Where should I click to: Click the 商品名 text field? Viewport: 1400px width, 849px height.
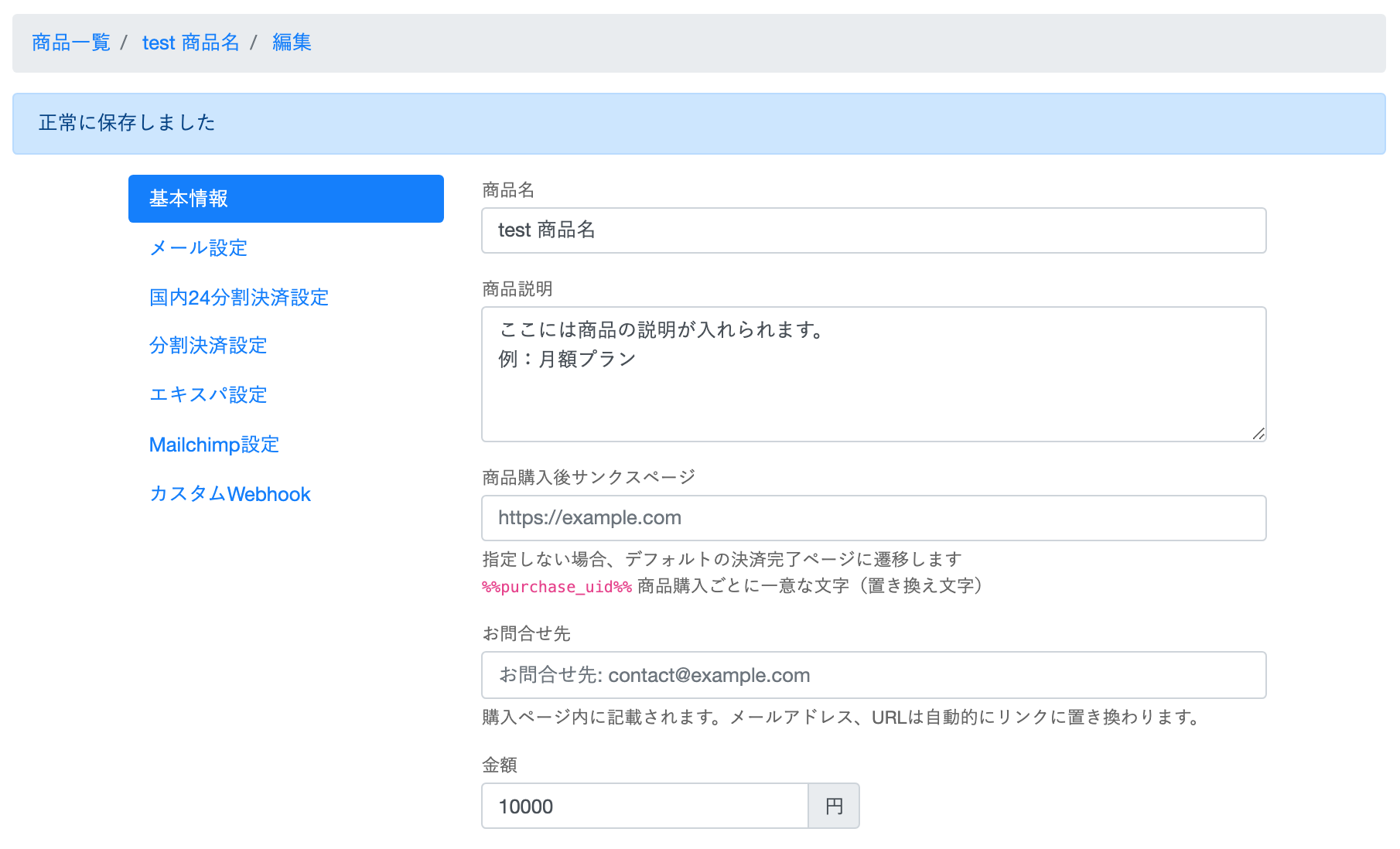pos(872,230)
